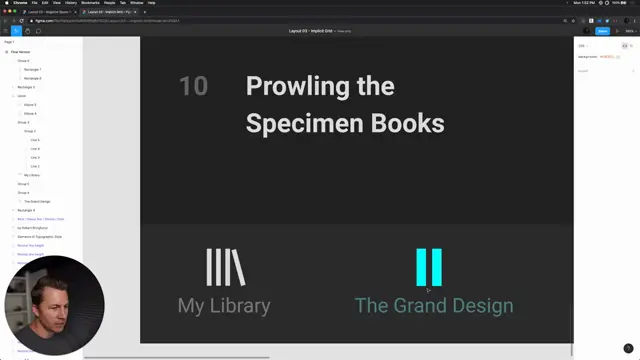This screenshot has width=640, height=360.
Task: Click the Final Version frame icon
Action: pos(7,52)
